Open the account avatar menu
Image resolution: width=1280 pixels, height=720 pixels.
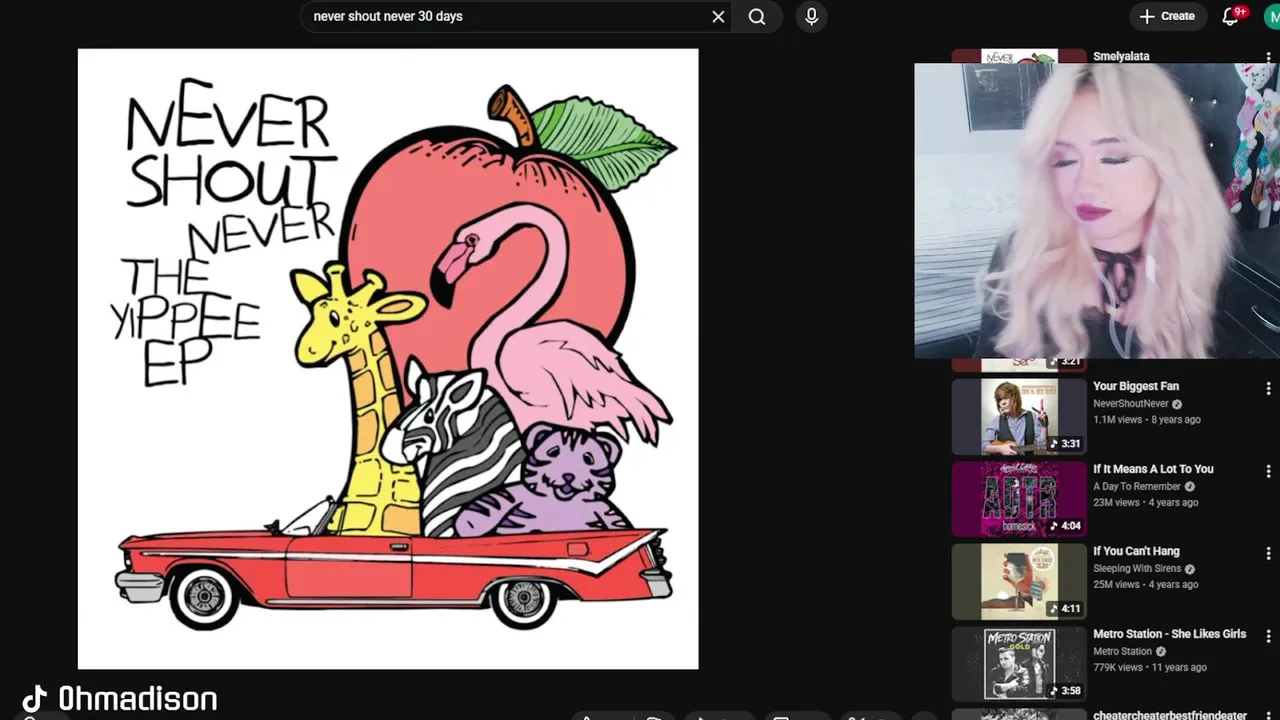[1271, 16]
